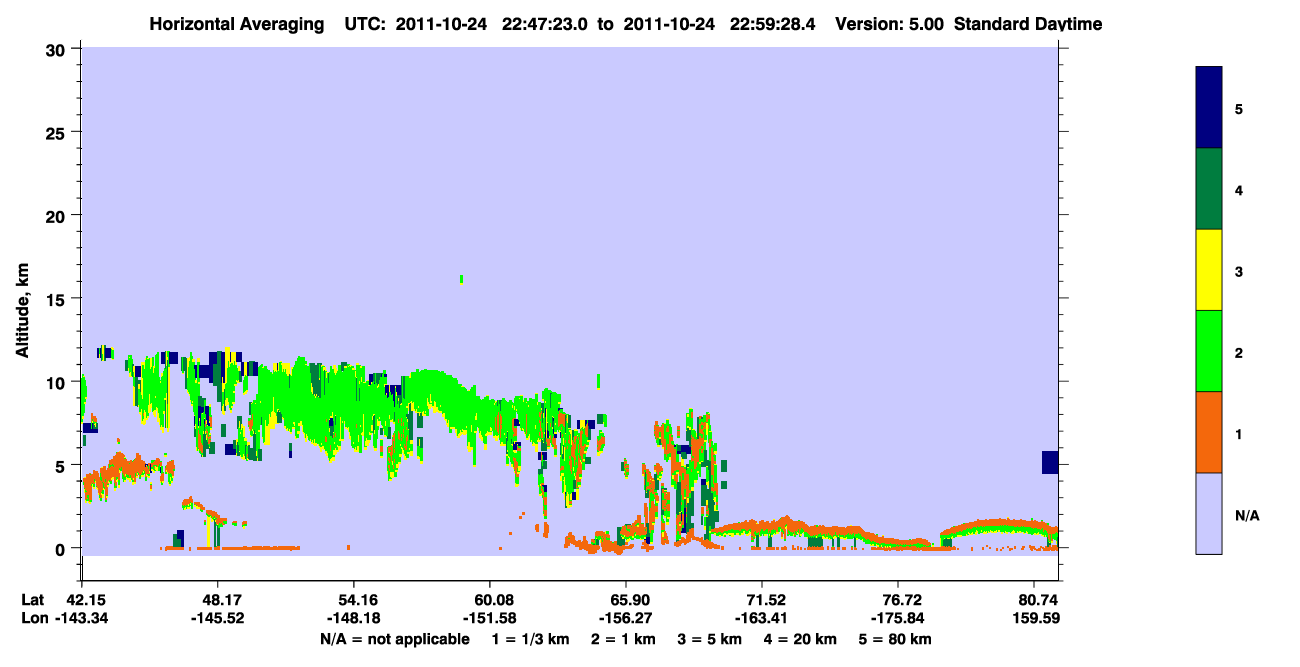Click the 'Lon' axis row label
Viewport: 1300px width, 667px height.
pyautogui.click(x=34, y=619)
